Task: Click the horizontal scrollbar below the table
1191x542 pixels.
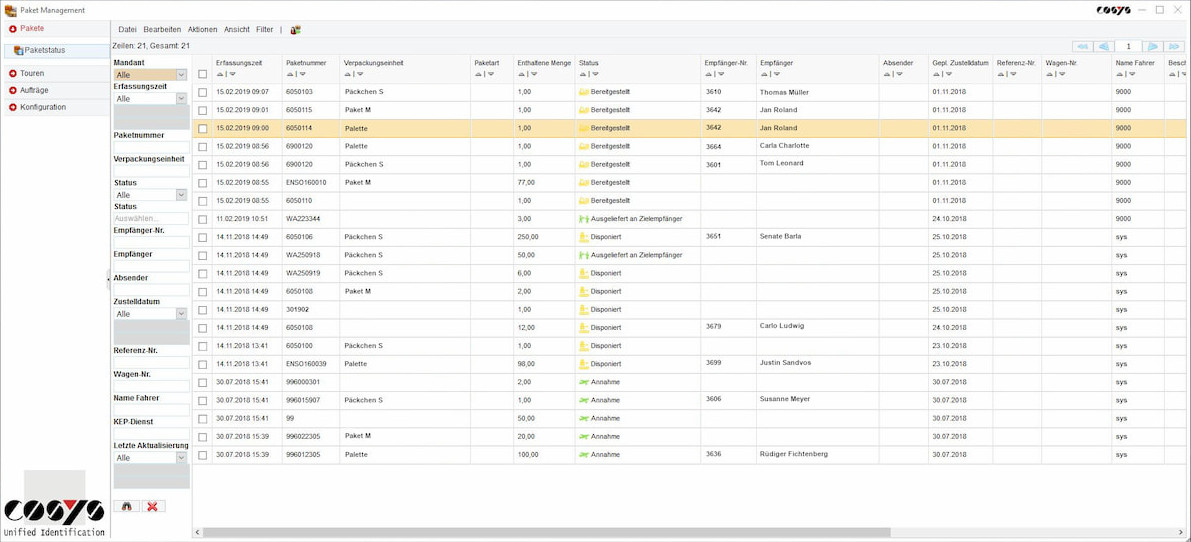Action: point(540,532)
